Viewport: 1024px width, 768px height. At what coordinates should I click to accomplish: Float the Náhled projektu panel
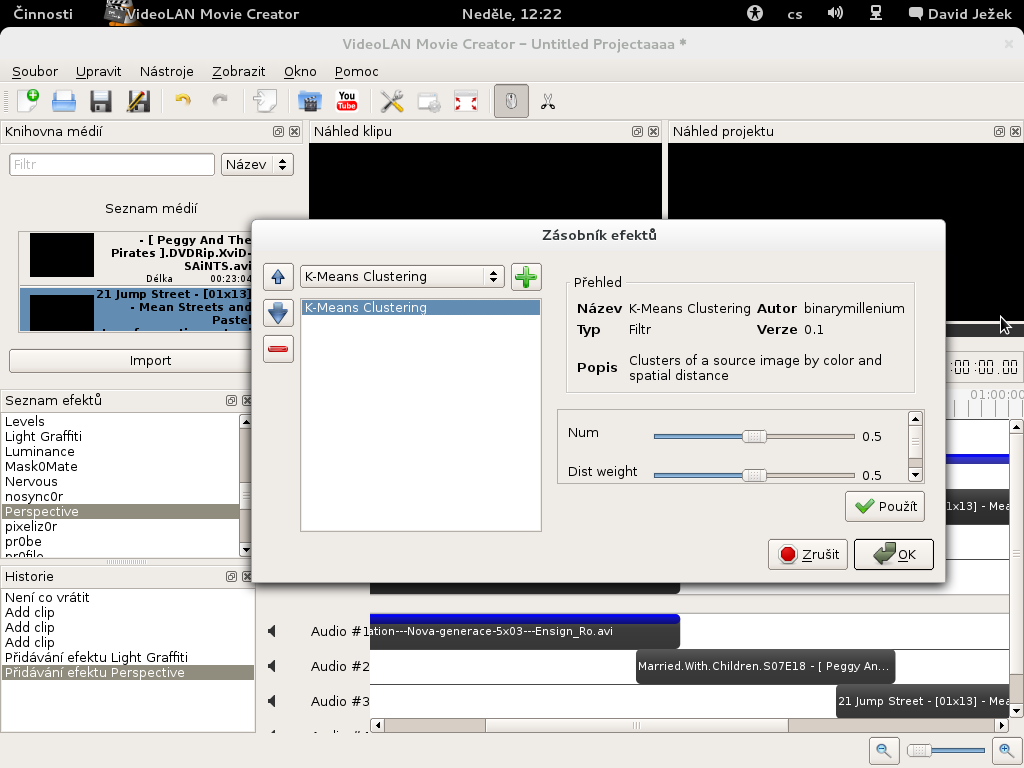click(x=999, y=132)
